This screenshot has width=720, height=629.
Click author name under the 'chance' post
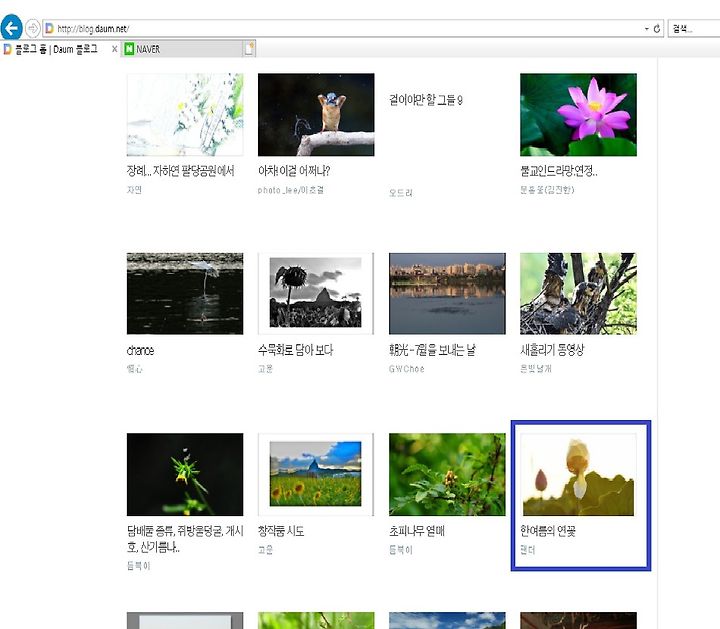pos(135,368)
